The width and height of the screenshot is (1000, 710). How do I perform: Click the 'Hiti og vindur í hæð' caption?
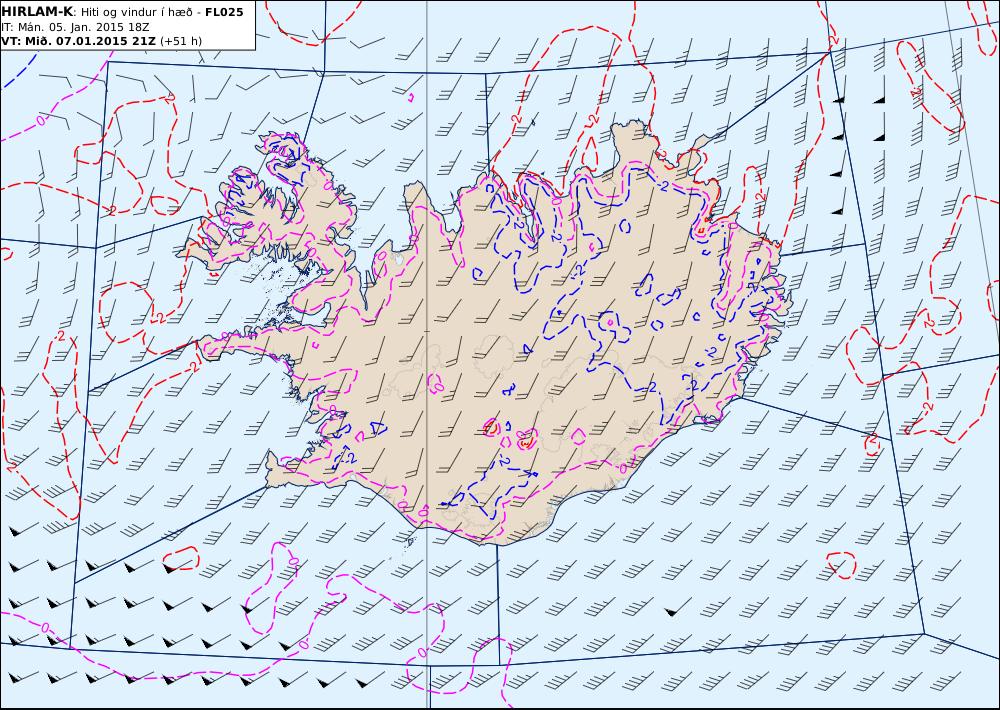point(136,12)
